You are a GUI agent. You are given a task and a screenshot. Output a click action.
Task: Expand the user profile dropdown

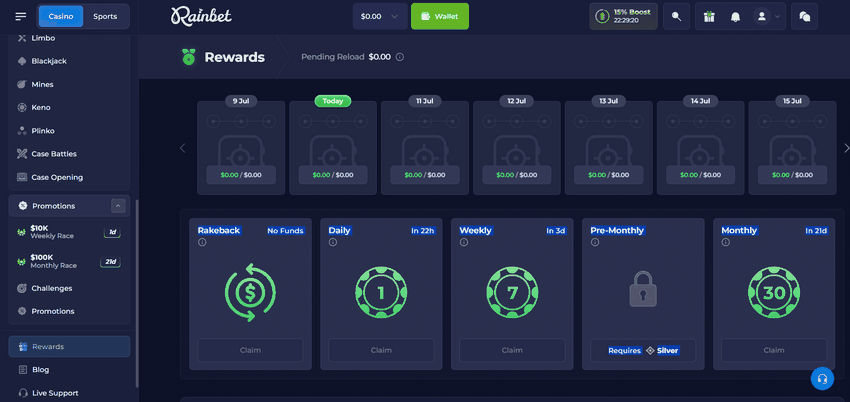(768, 17)
